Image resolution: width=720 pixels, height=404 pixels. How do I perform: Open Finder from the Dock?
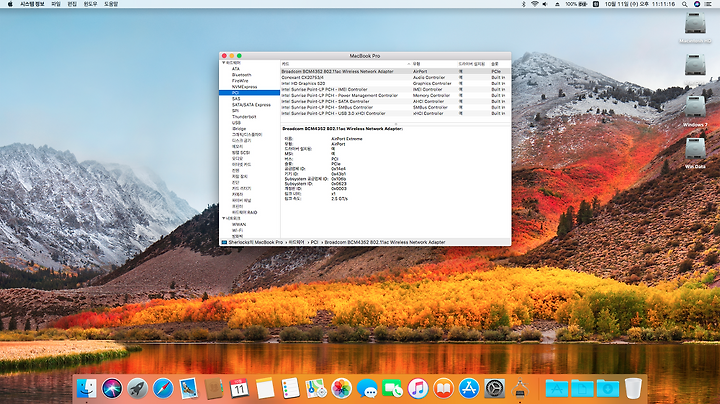click(86, 388)
